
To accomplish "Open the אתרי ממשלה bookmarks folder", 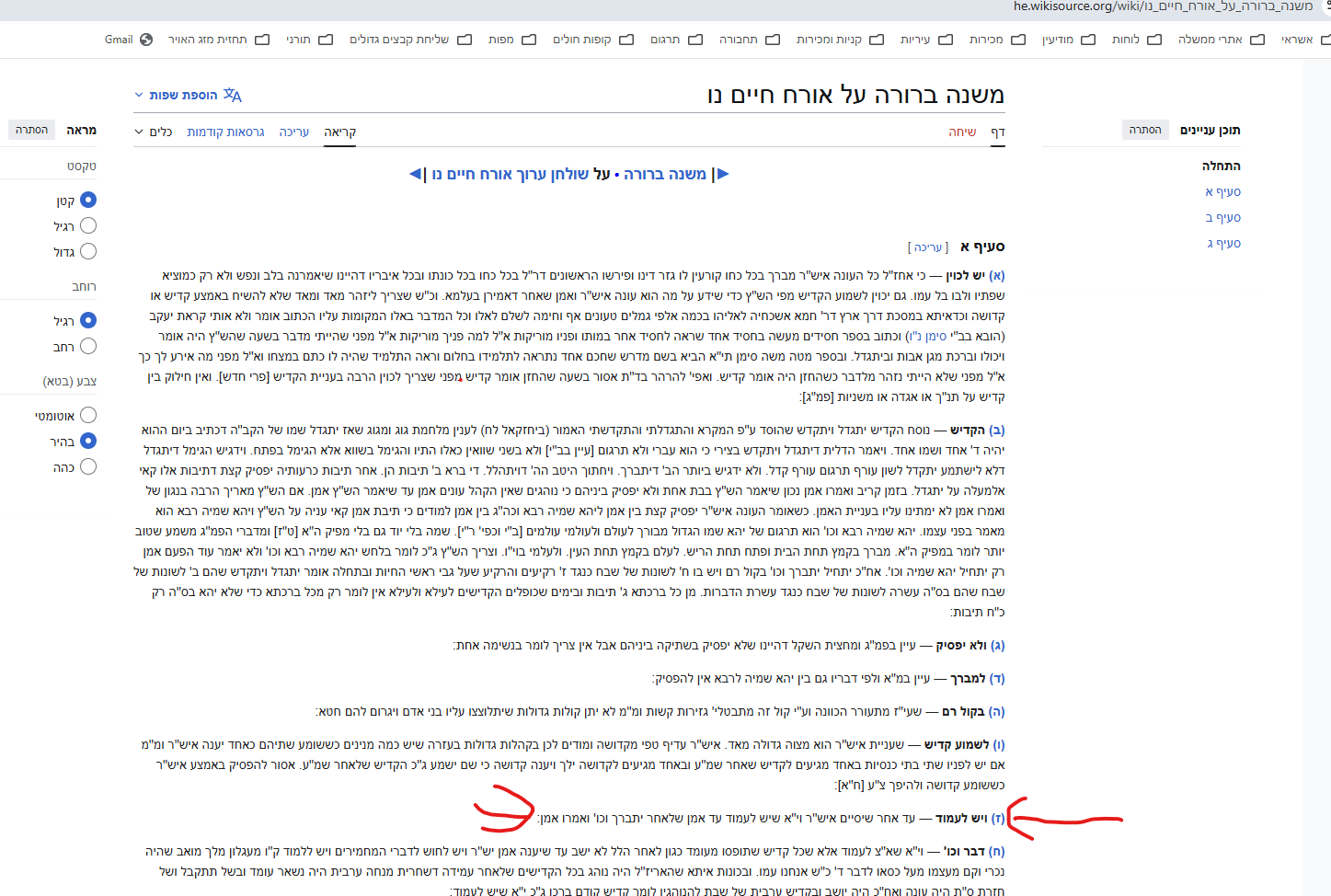I will [1225, 40].
